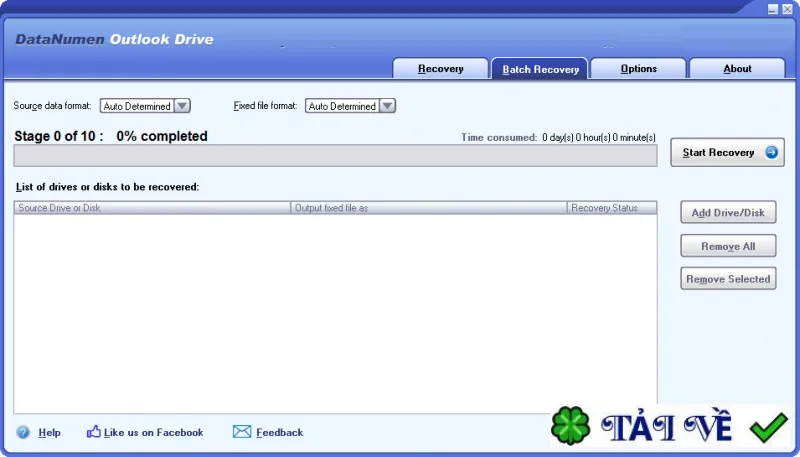Viewport: 800px width, 457px height.
Task: Close the DataNumen Outlook Drive window
Action: (x=787, y=9)
